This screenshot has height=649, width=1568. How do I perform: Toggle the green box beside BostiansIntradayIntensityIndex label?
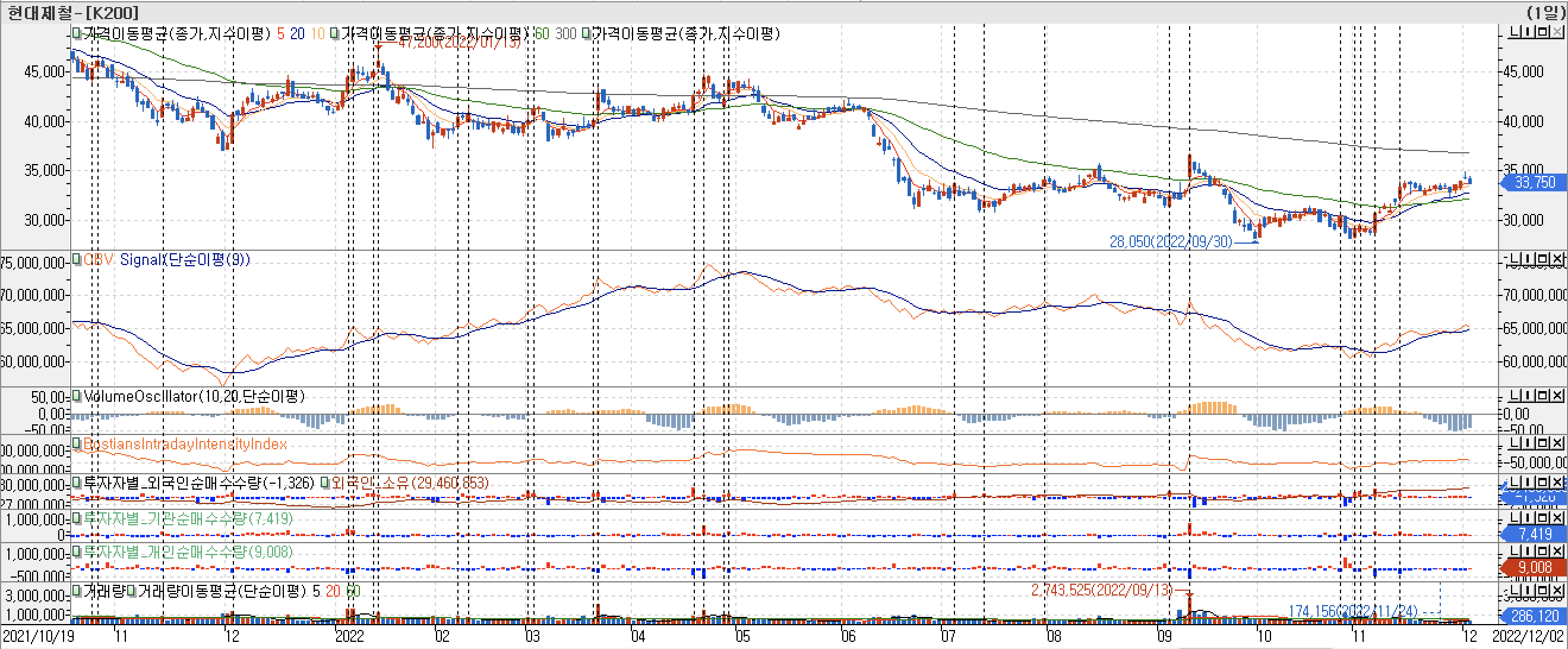(x=77, y=443)
